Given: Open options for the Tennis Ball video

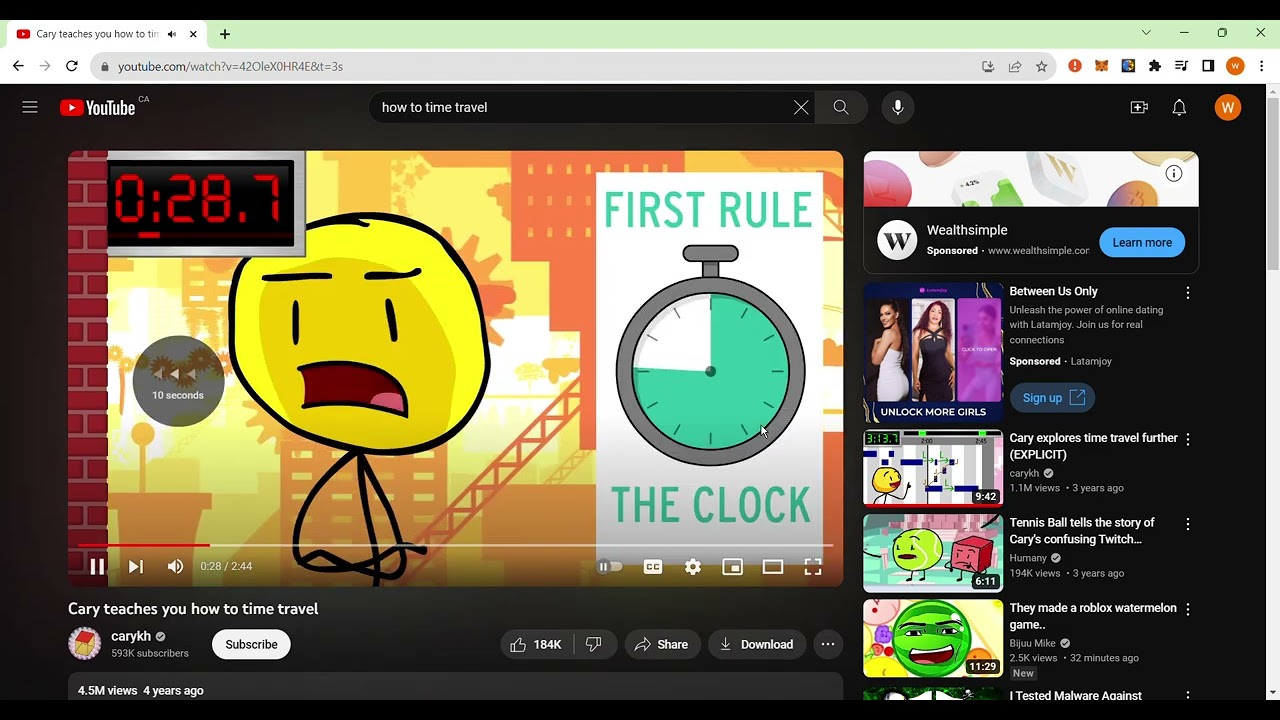Looking at the screenshot, I should coord(1188,525).
